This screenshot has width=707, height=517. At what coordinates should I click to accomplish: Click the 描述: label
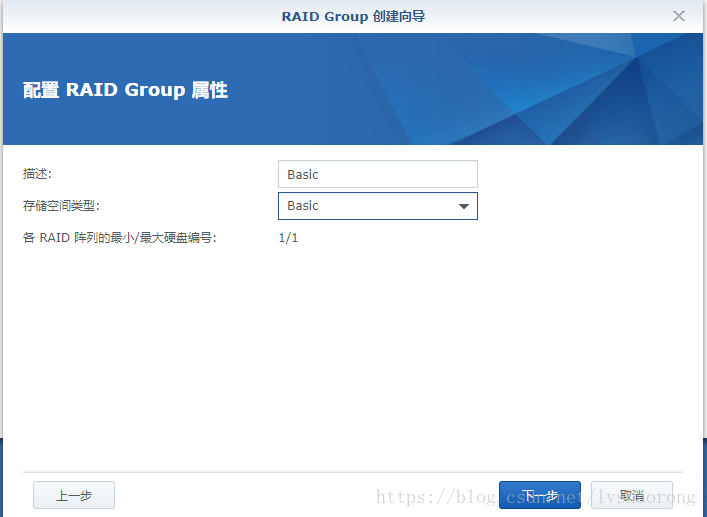tap(37, 174)
